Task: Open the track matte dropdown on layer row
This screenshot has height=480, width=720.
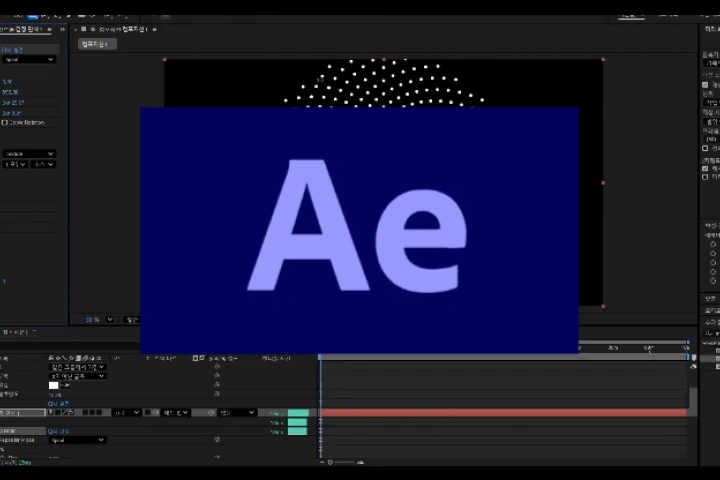Action: 175,412
